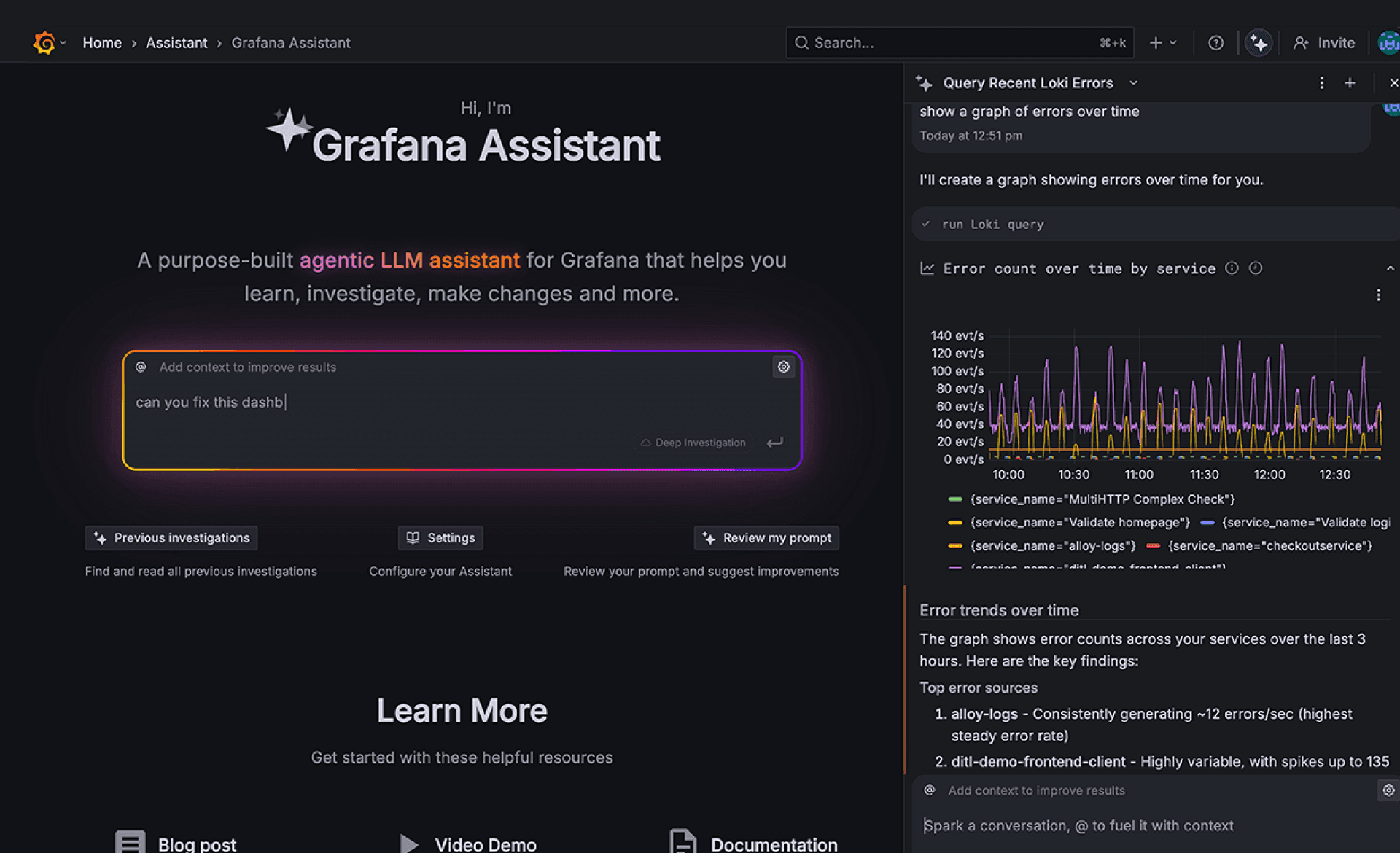Click the info icon beside panel title
The image size is (1400, 853).
(1232, 268)
